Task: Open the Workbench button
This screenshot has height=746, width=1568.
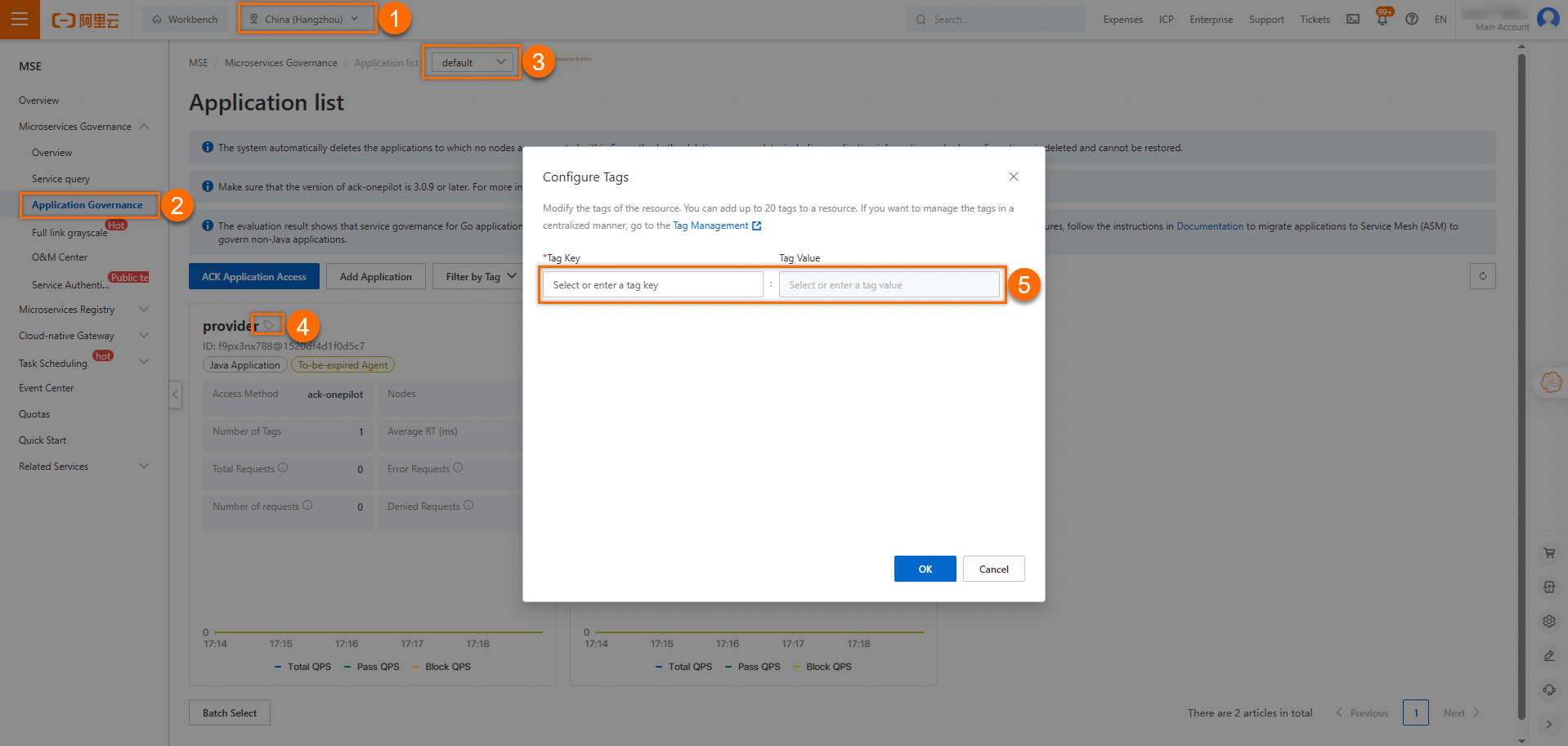Action: (x=186, y=19)
